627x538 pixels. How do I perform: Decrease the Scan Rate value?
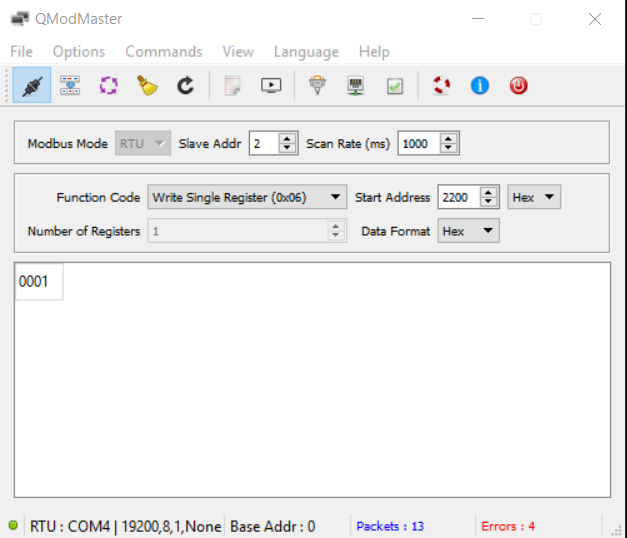(448, 148)
